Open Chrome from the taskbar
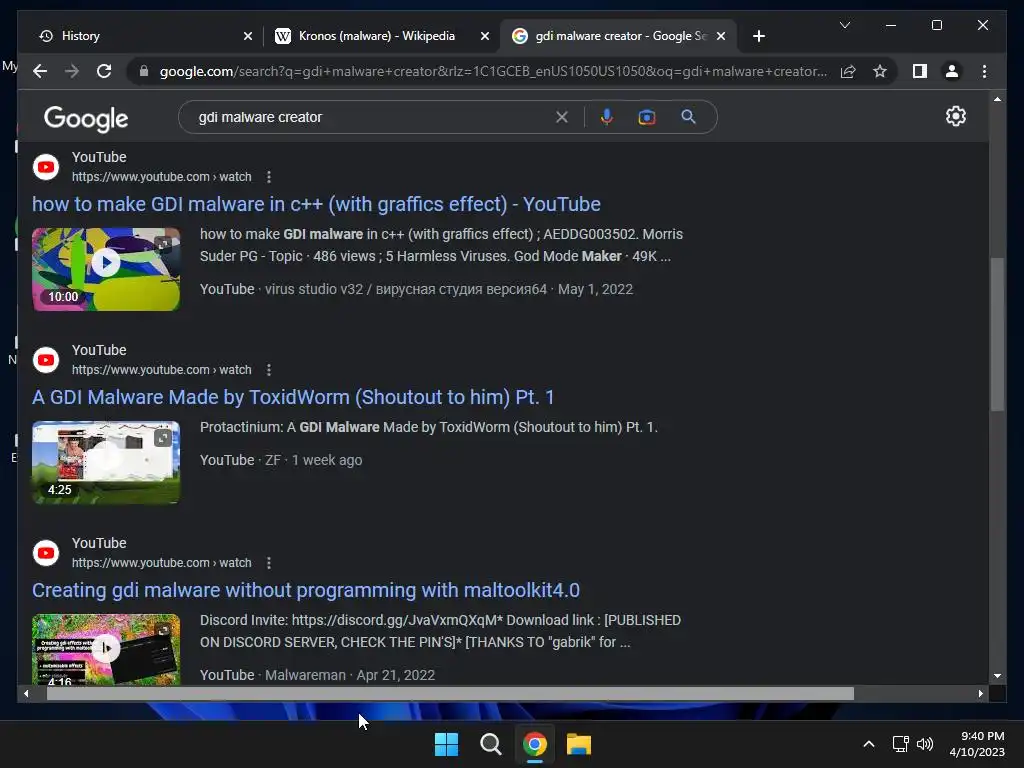Image resolution: width=1024 pixels, height=768 pixels. (534, 744)
